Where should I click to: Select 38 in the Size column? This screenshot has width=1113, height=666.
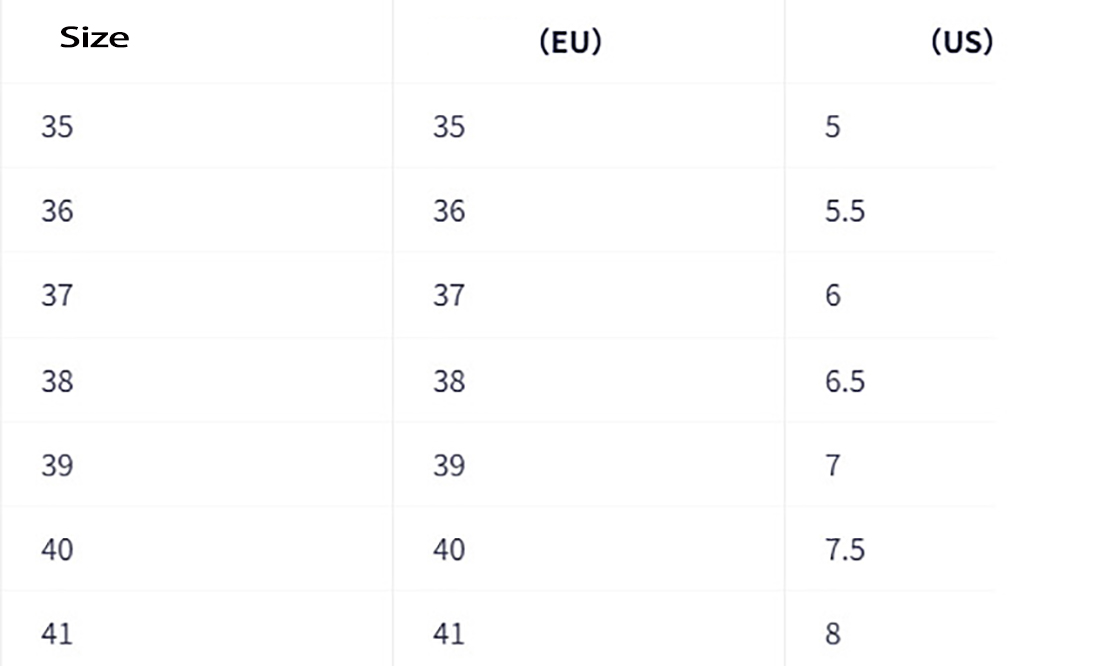pos(57,381)
